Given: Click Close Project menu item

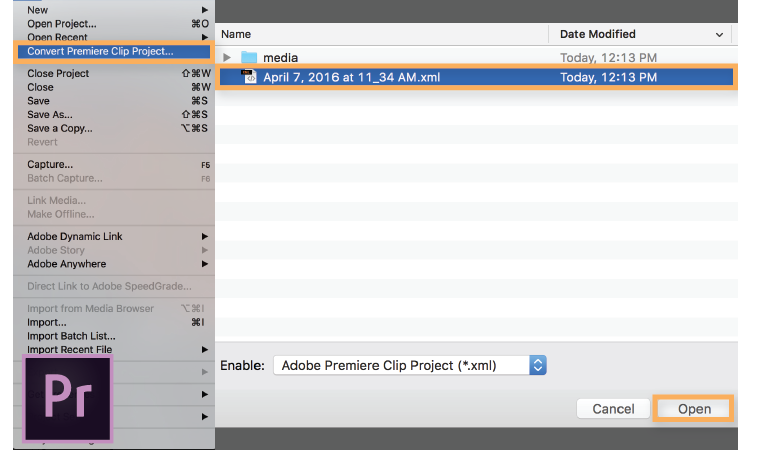Looking at the screenshot, I should tap(58, 73).
